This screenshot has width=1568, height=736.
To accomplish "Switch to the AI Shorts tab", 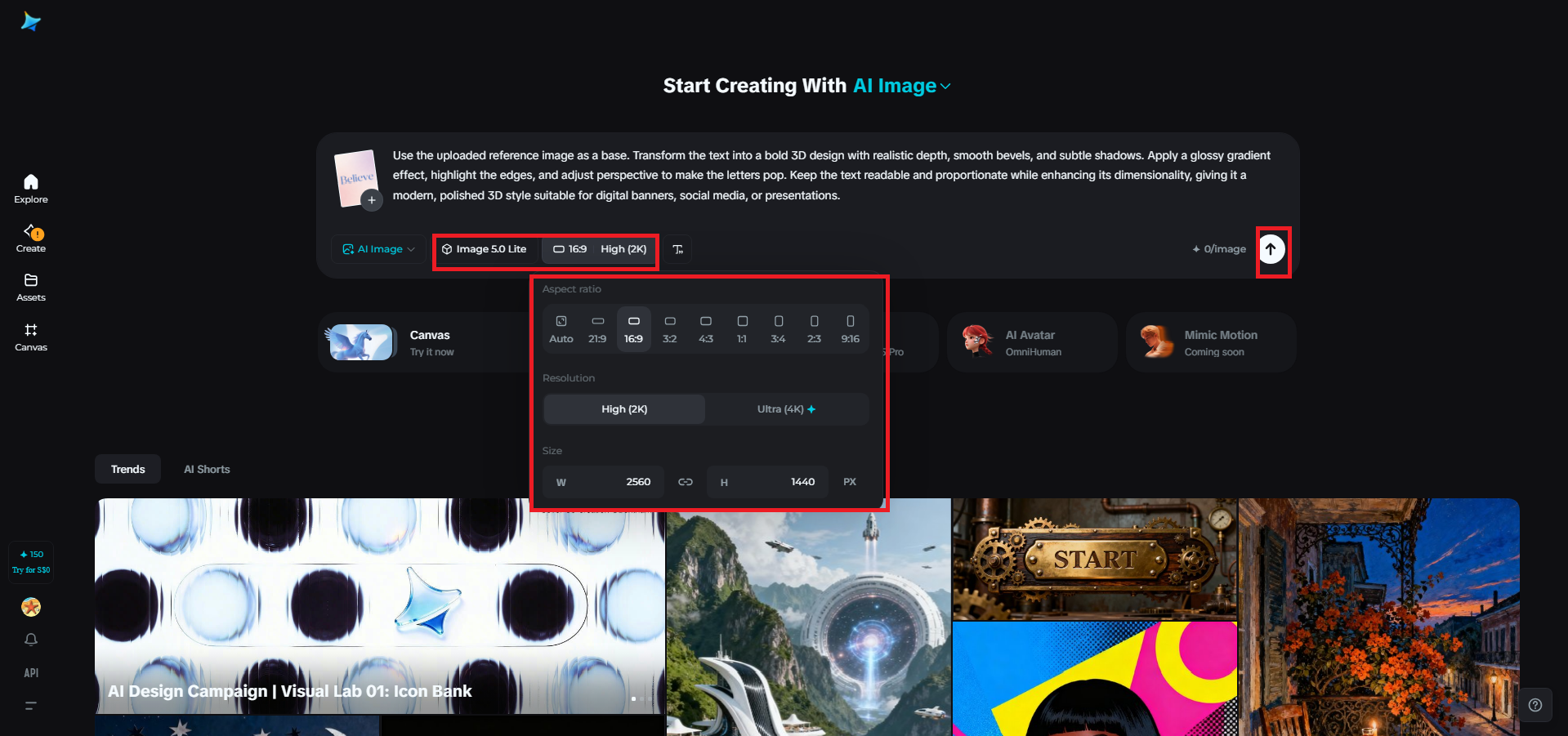I will 207,469.
